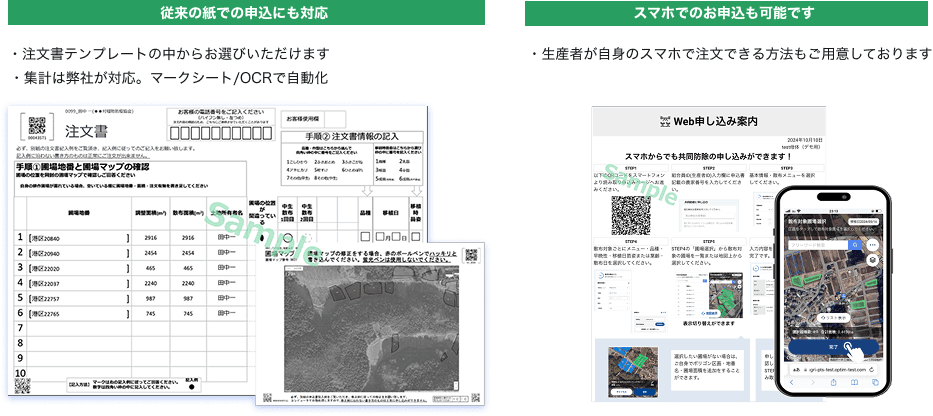The height and width of the screenshot is (416, 933).
Task: Click the 港区22765 cell in row 6
Action: 79,312
